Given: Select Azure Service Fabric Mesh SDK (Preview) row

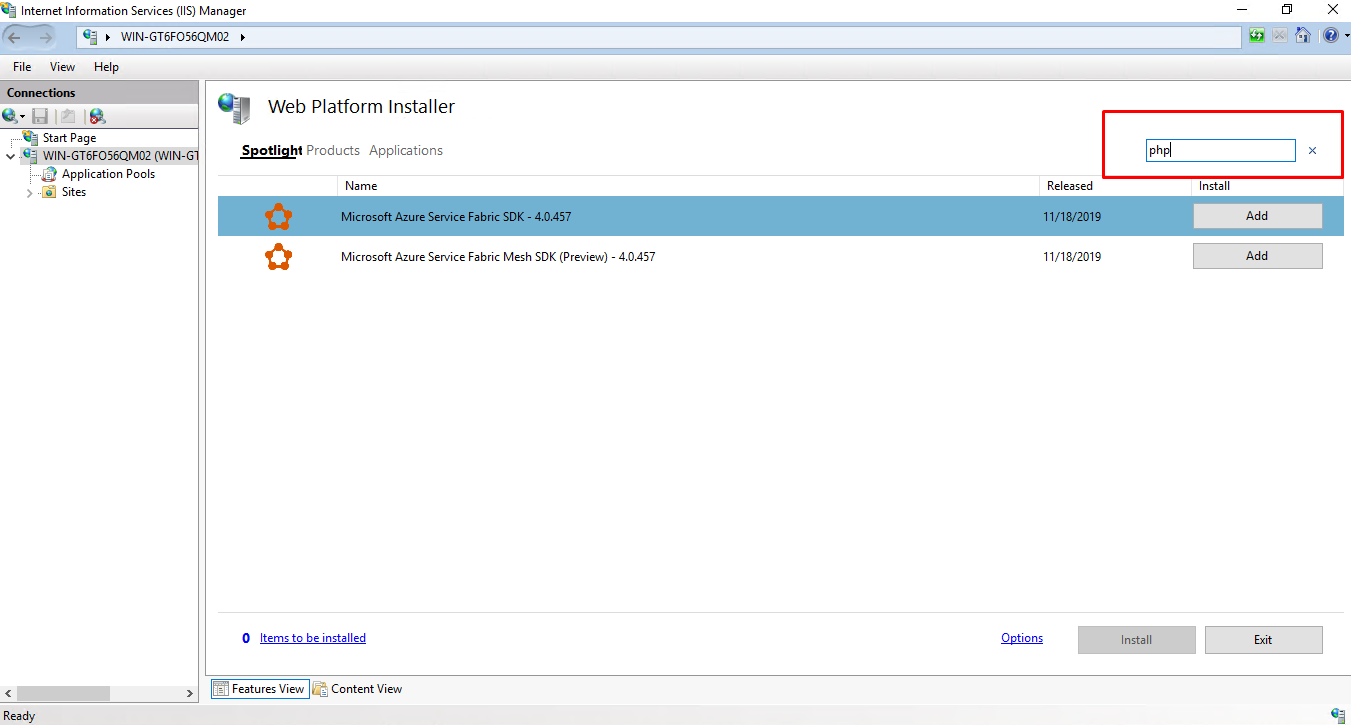Looking at the screenshot, I should (x=780, y=257).
